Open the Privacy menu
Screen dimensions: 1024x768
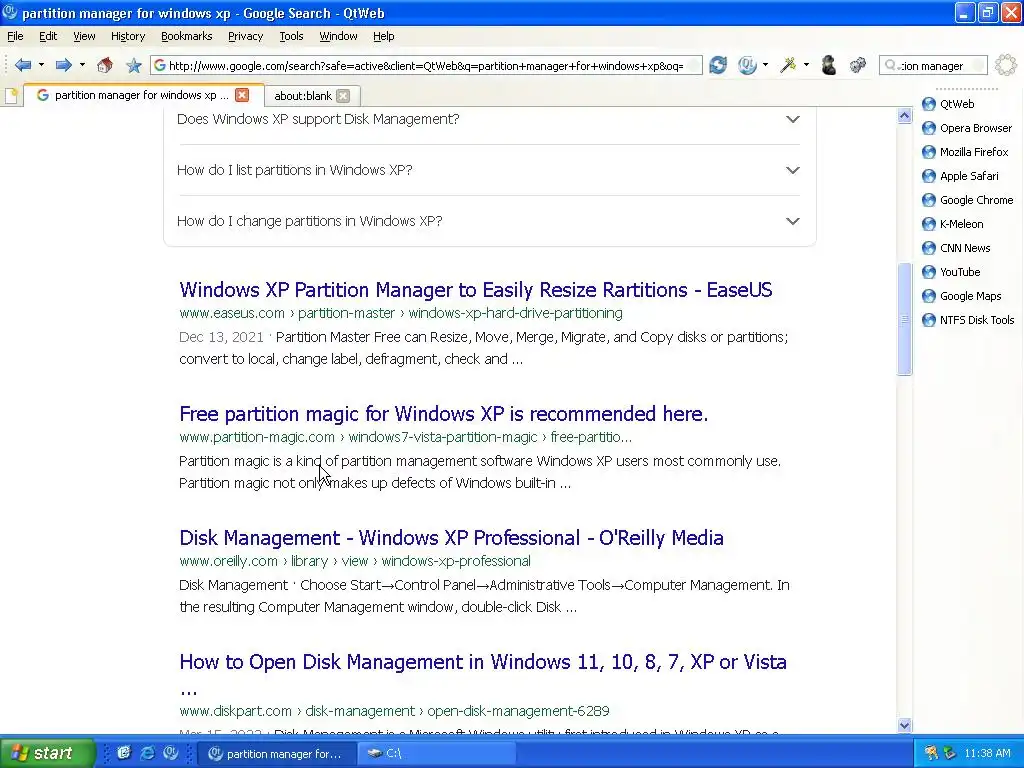tap(246, 37)
